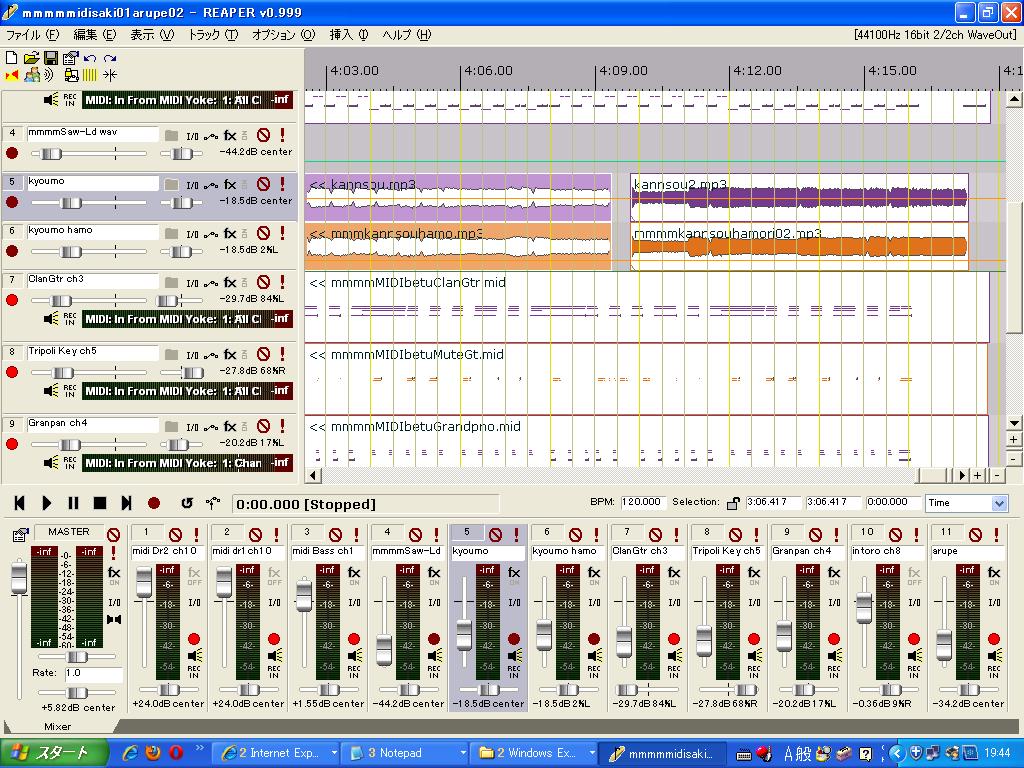Go to project end transport button
Image resolution: width=1024 pixels, height=768 pixels.
(127, 503)
